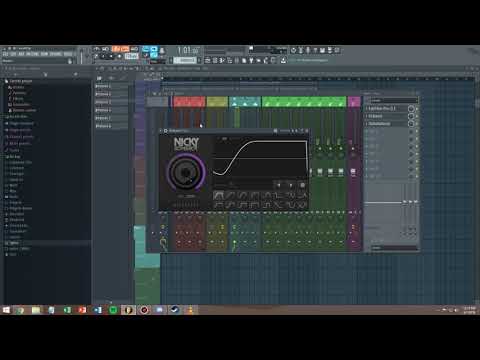Open the PATTERNS menu

pos(32,54)
